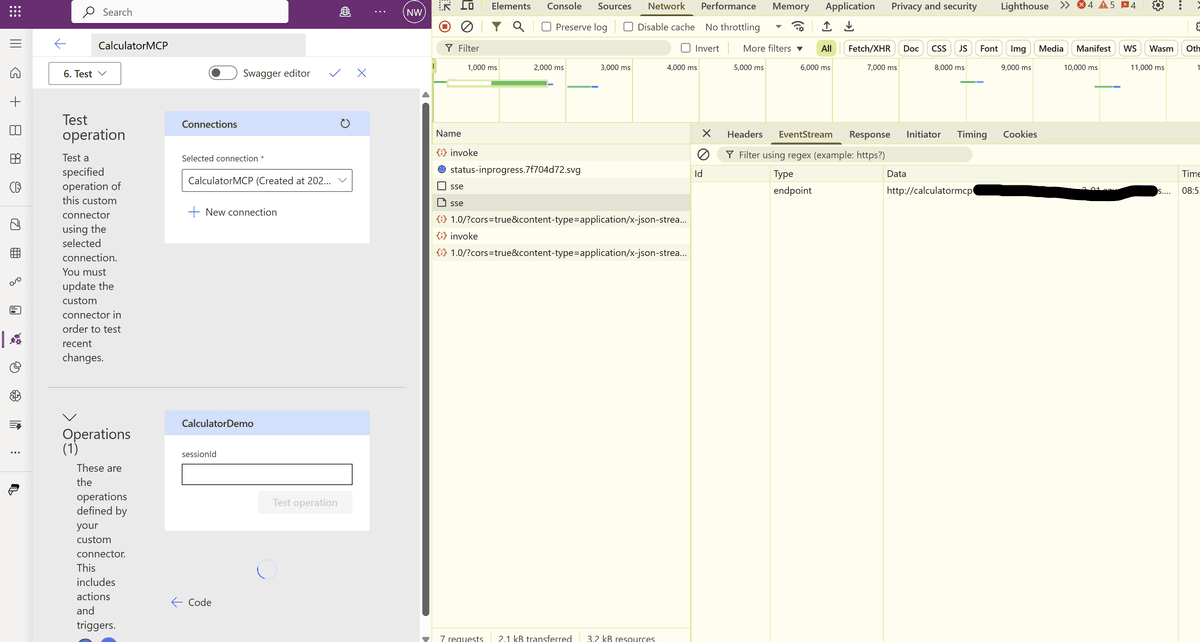Select the Custom connectors sidebar icon
The width and height of the screenshot is (1200, 642).
15,340
